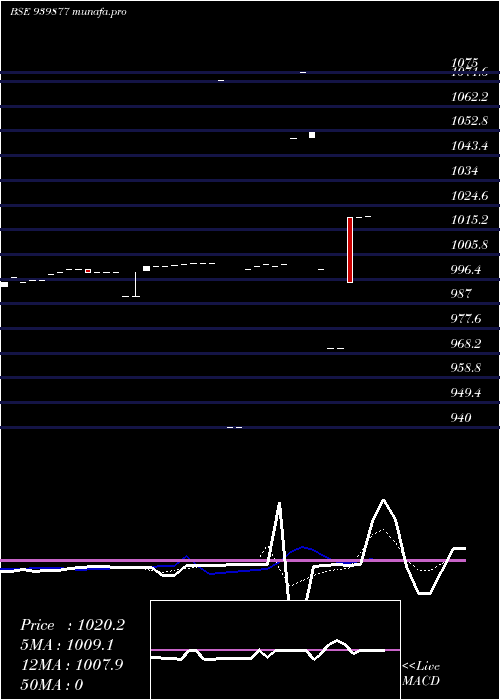This screenshot has height=700, width=500.
Task: Click the 5MA : 1009.1 readout
Action: 67,645
